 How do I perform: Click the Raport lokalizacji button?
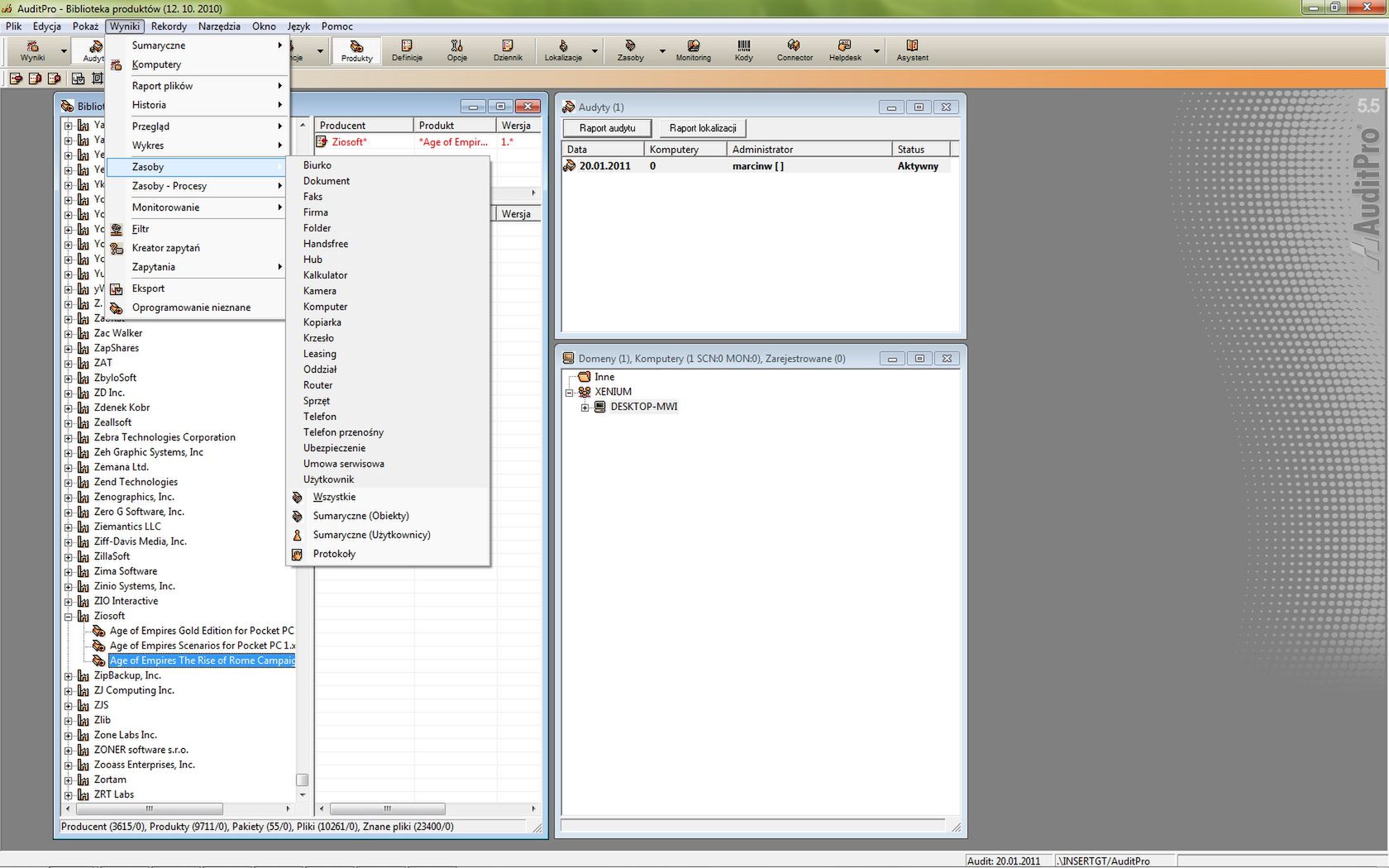[703, 128]
